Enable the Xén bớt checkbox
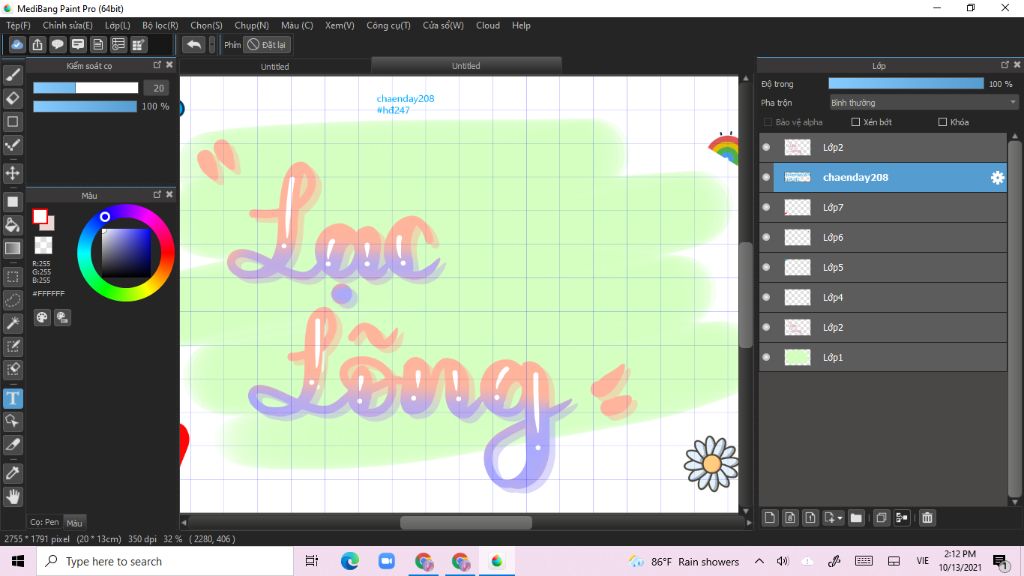This screenshot has height=576, width=1024. [856, 122]
